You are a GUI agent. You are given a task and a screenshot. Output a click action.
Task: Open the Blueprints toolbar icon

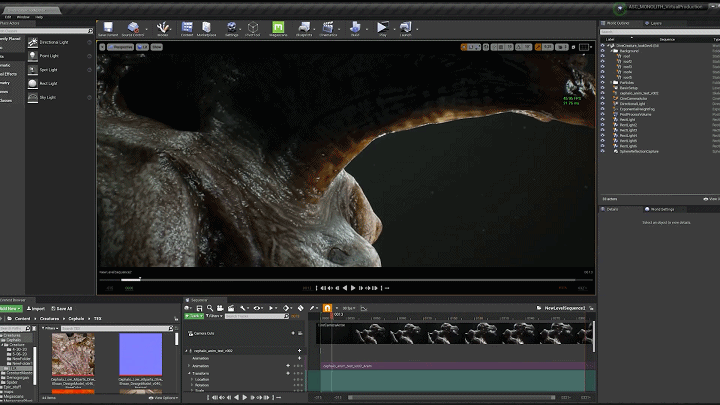[302, 28]
